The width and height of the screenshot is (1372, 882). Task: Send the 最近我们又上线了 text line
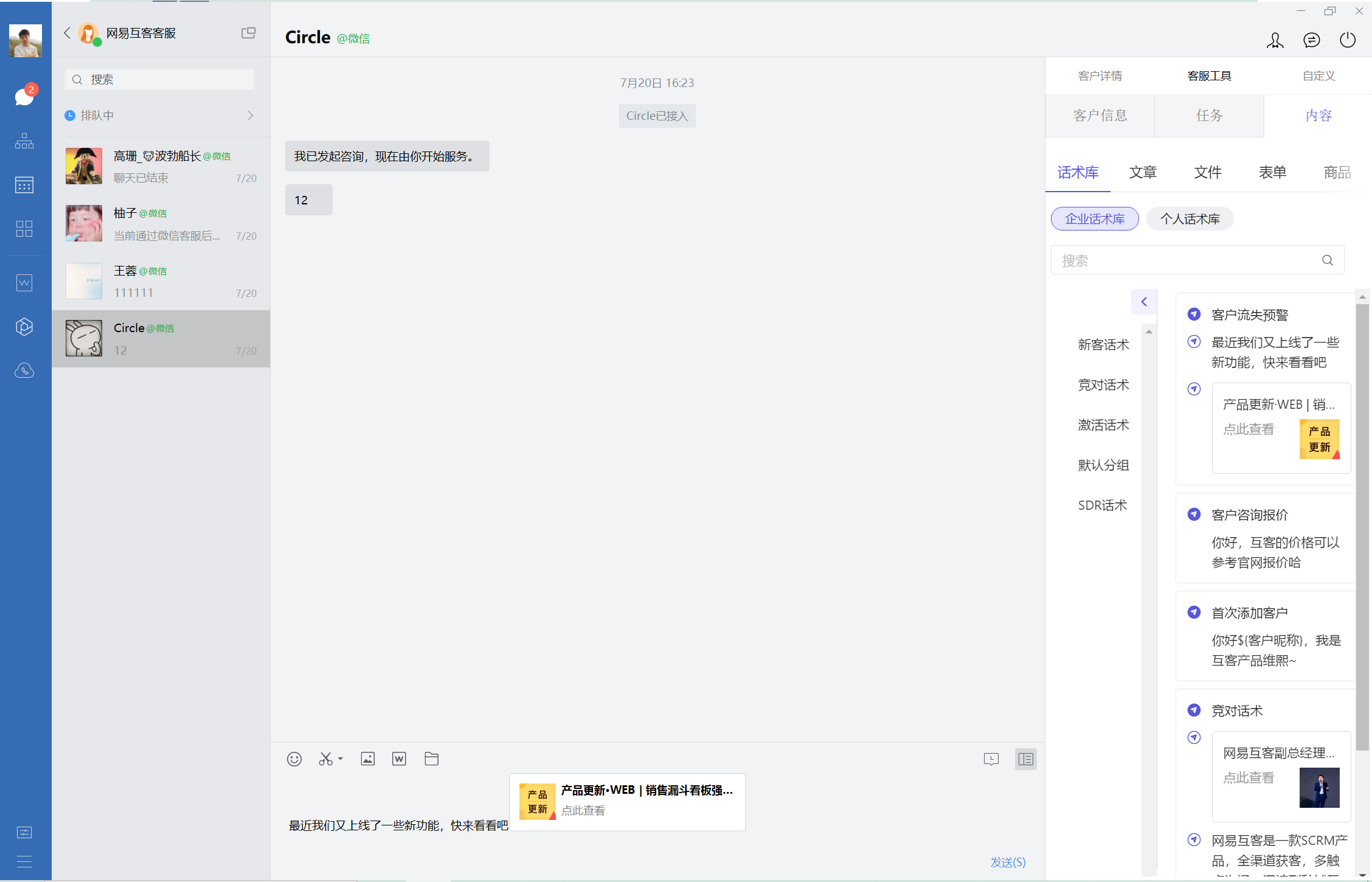coord(1194,342)
